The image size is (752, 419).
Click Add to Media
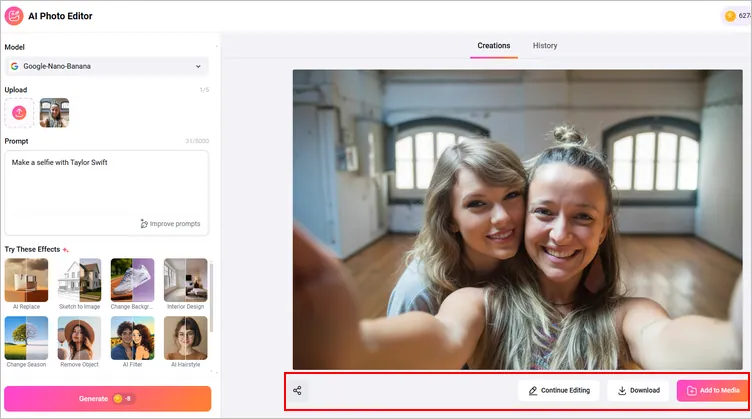[713, 390]
